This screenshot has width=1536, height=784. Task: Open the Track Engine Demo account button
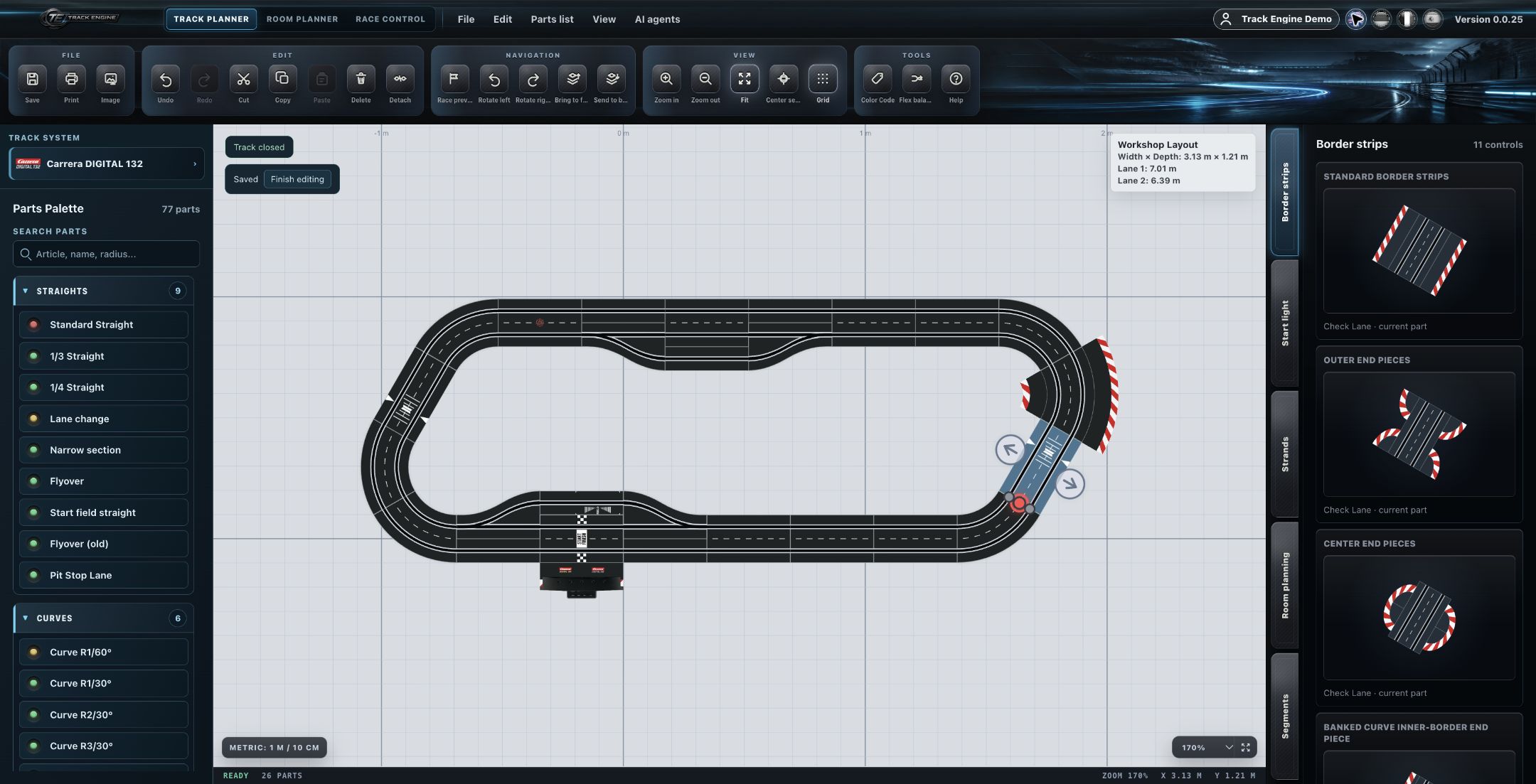[1276, 19]
